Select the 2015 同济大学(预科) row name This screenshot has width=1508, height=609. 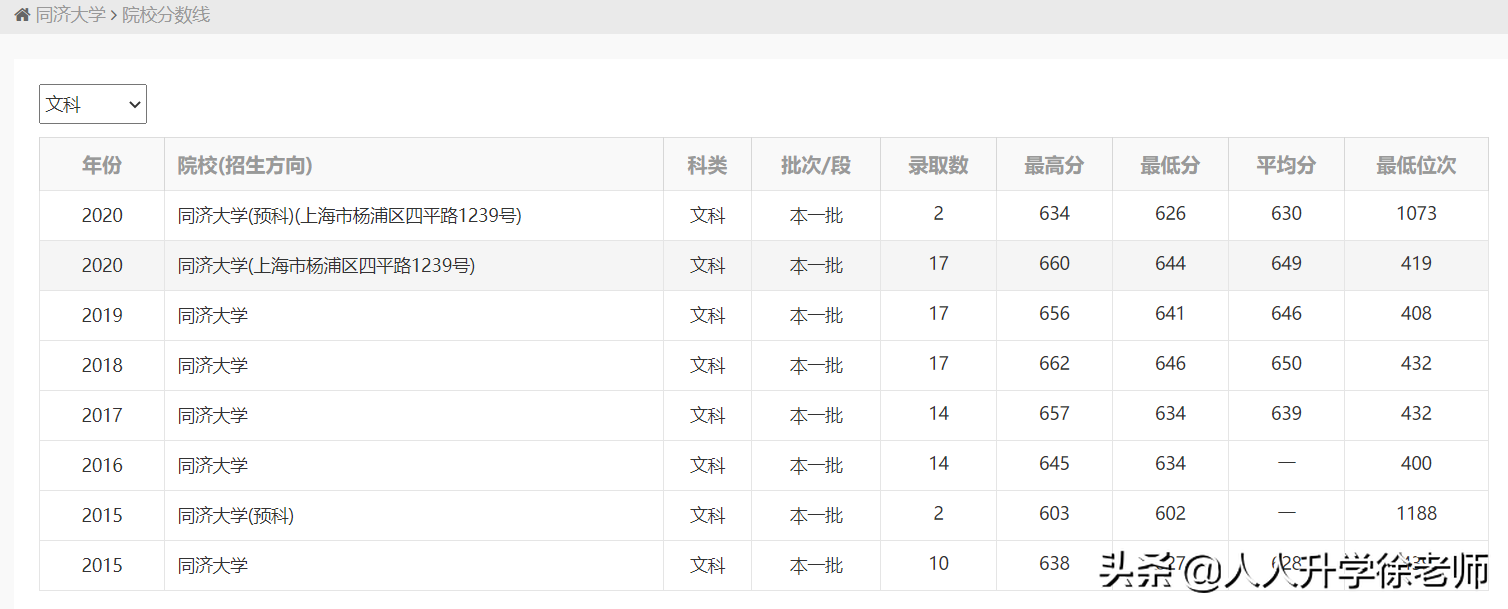coord(236,515)
